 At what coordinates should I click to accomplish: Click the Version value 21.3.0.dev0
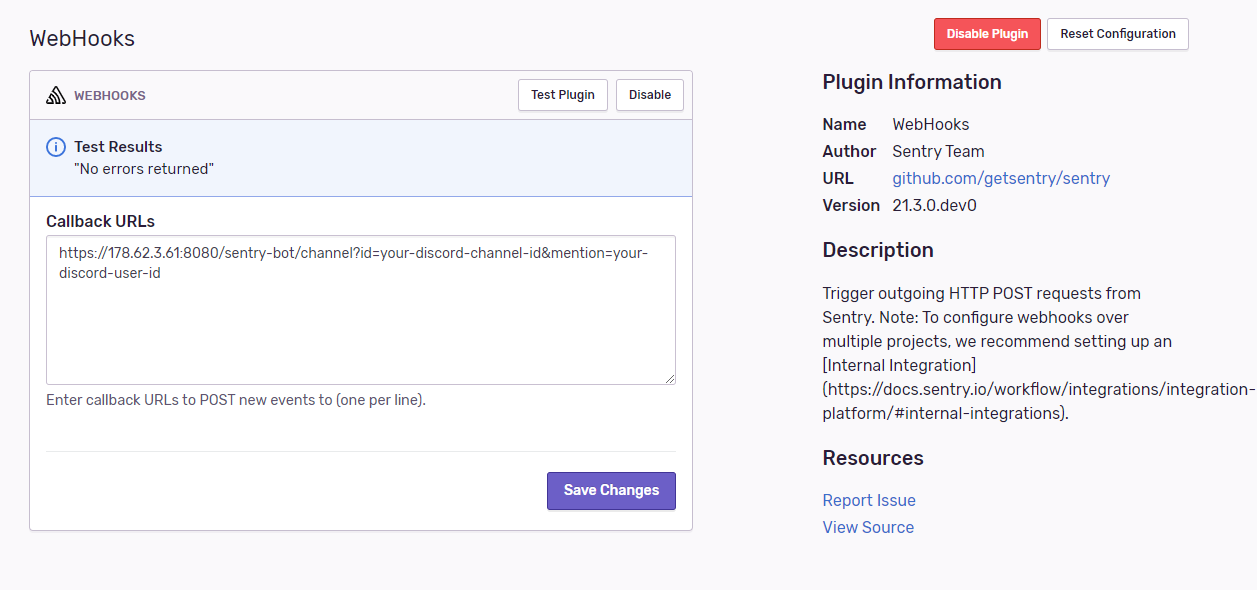pos(934,206)
